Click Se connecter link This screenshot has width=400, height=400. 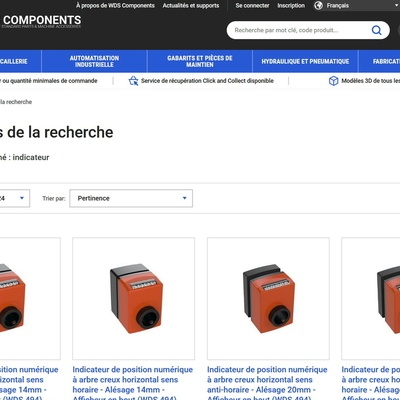pos(252,6)
